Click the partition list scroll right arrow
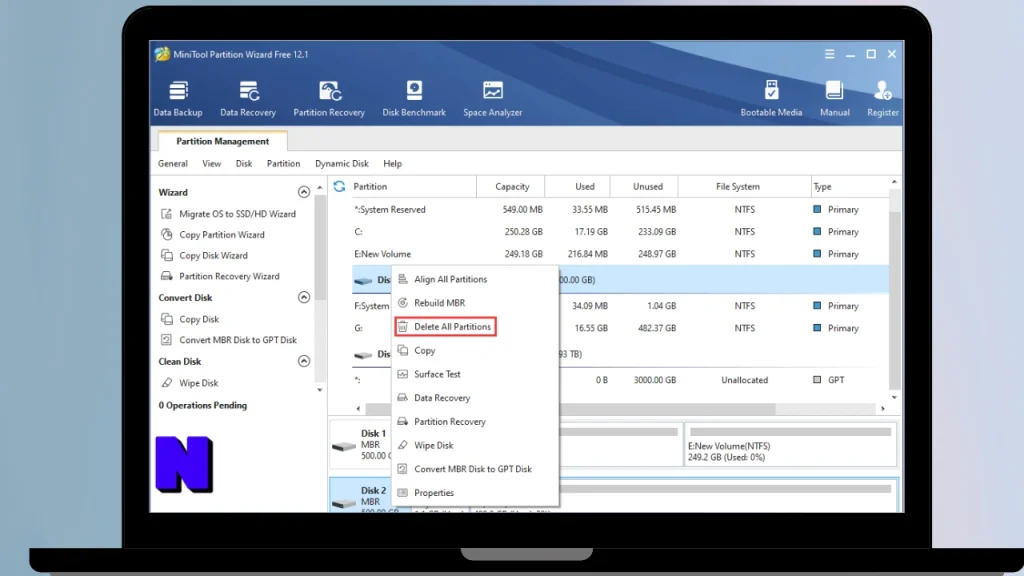The height and width of the screenshot is (576, 1024). (882, 409)
